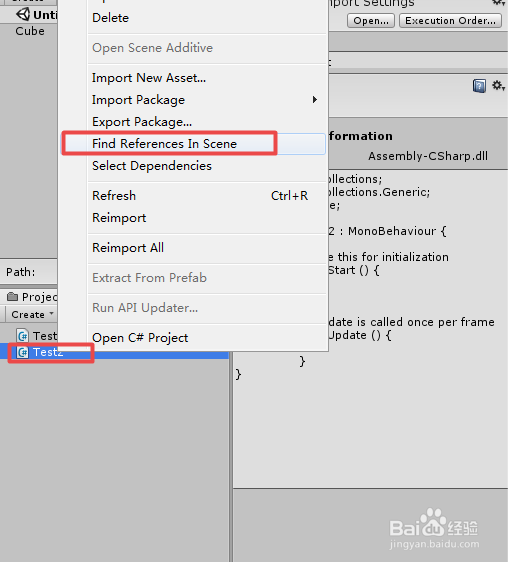Open the inspector gear settings icon

pyautogui.click(x=498, y=86)
